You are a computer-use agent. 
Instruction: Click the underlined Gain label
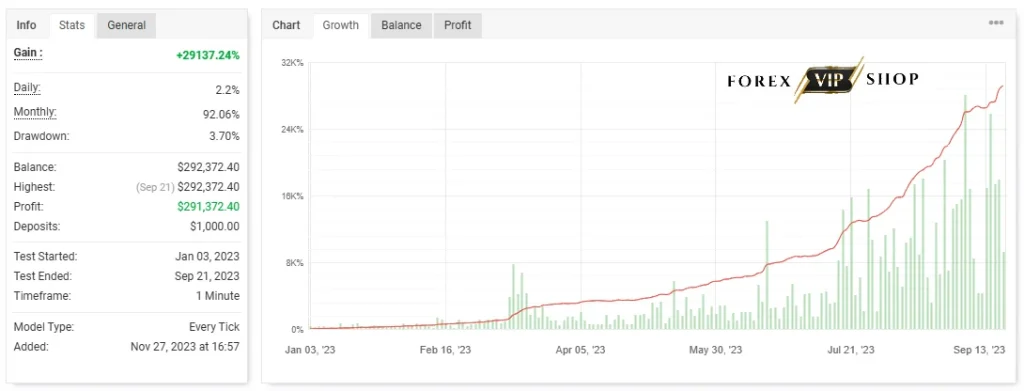coord(28,54)
